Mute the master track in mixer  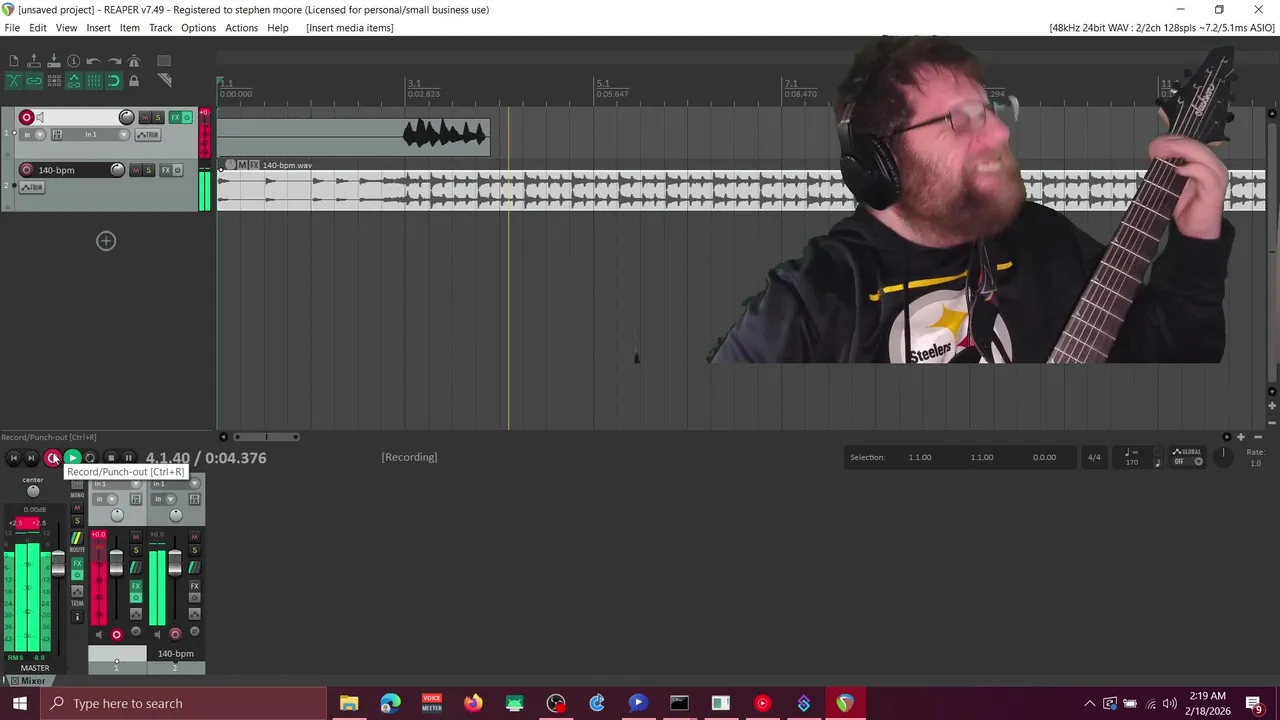pos(77,507)
